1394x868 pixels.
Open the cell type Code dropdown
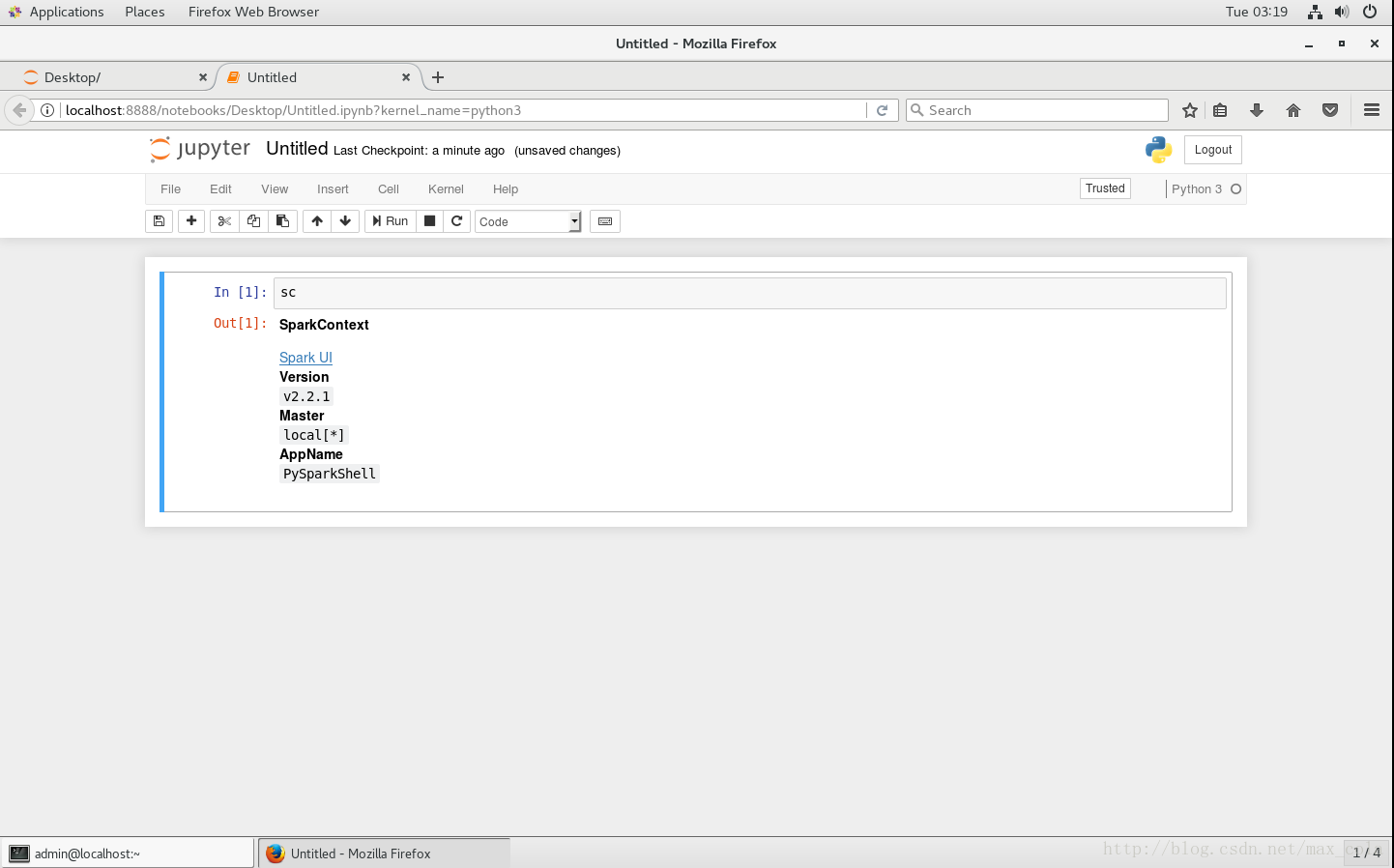pyautogui.click(x=528, y=221)
